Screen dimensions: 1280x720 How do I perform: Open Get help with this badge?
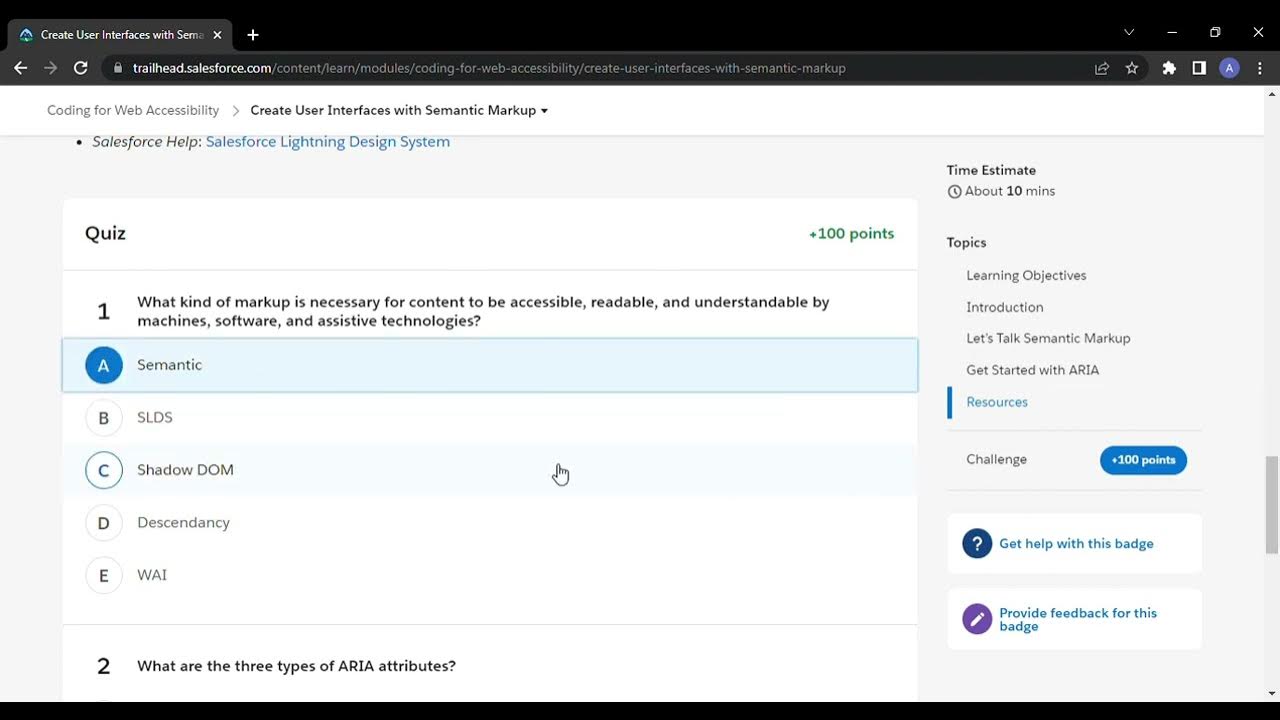pyautogui.click(x=1076, y=544)
